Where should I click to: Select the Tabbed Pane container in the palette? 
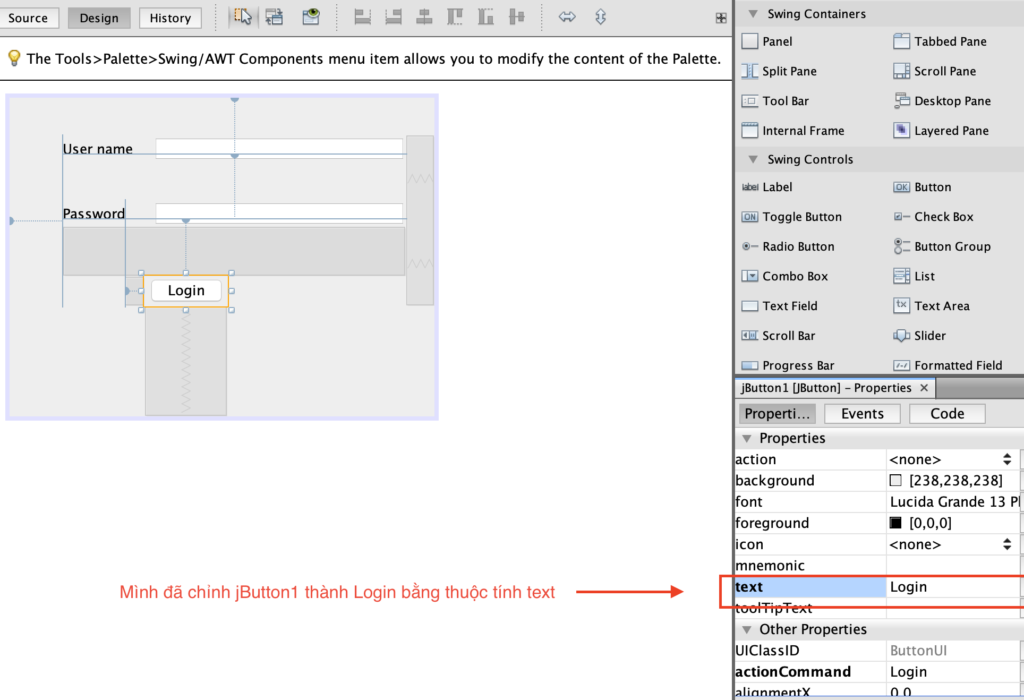[940, 41]
